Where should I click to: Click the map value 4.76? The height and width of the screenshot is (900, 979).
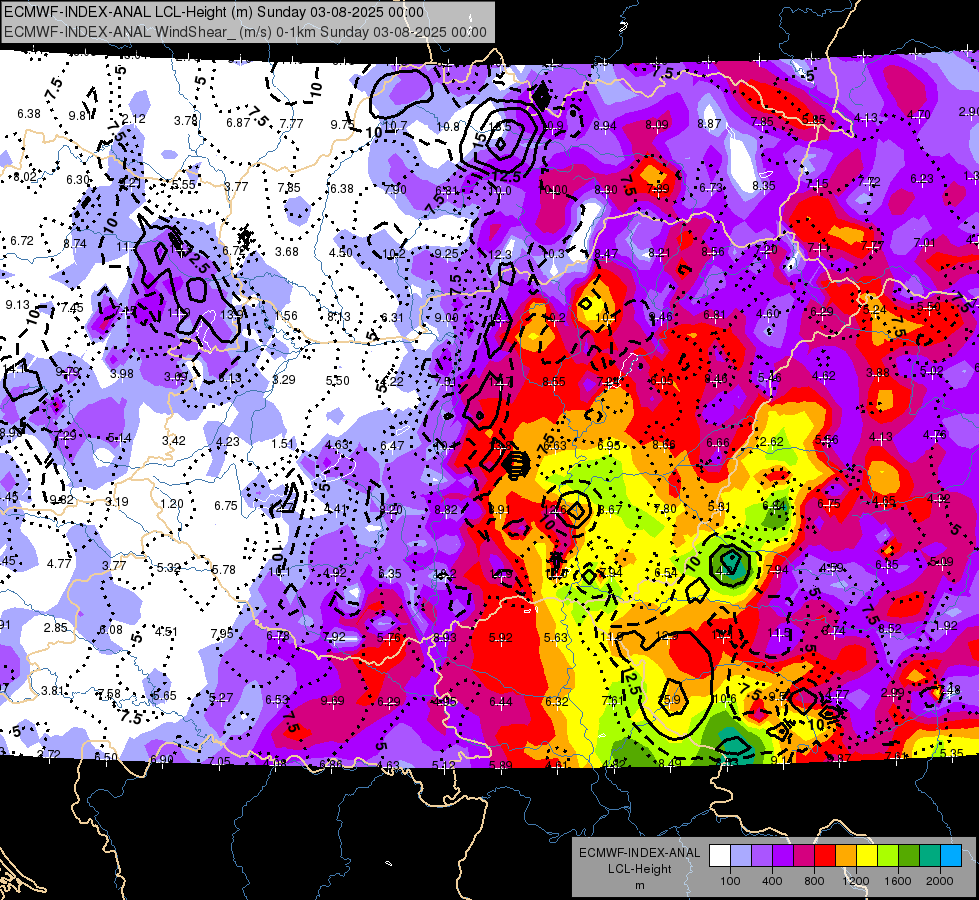point(935,435)
